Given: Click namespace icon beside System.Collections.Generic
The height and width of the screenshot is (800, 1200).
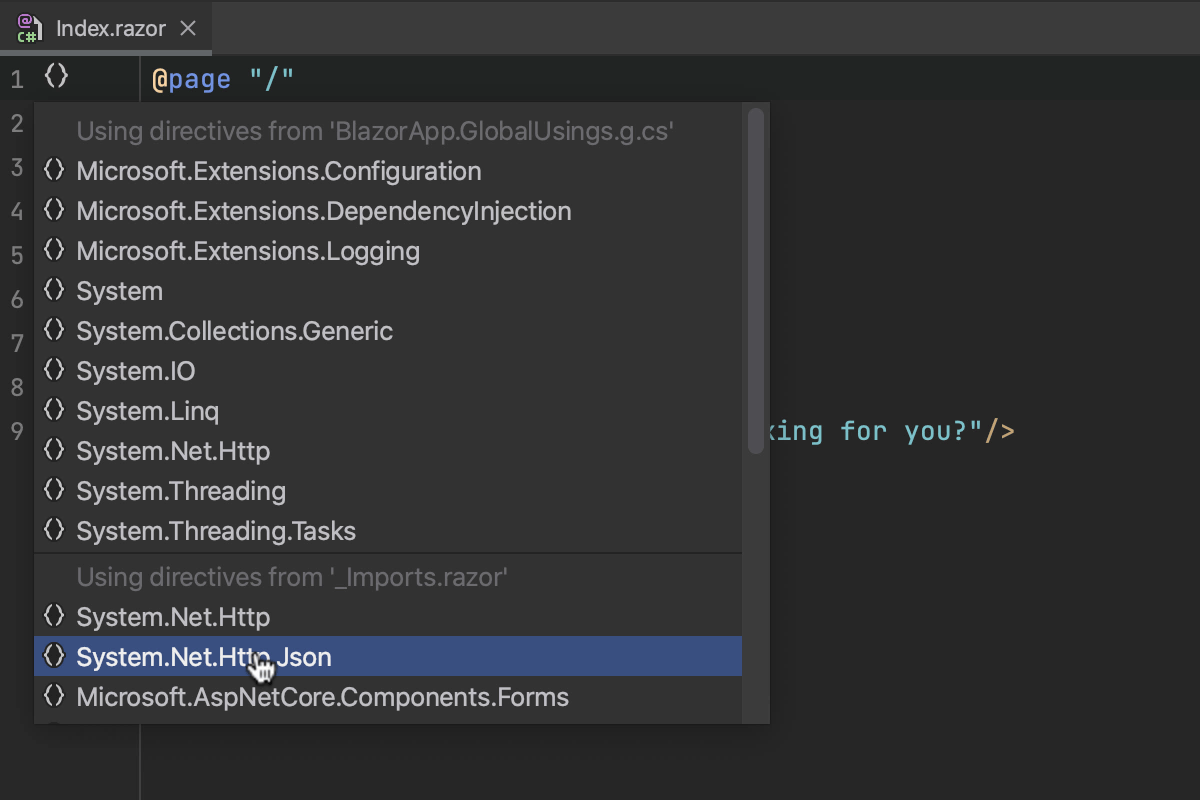Looking at the screenshot, I should (x=55, y=331).
